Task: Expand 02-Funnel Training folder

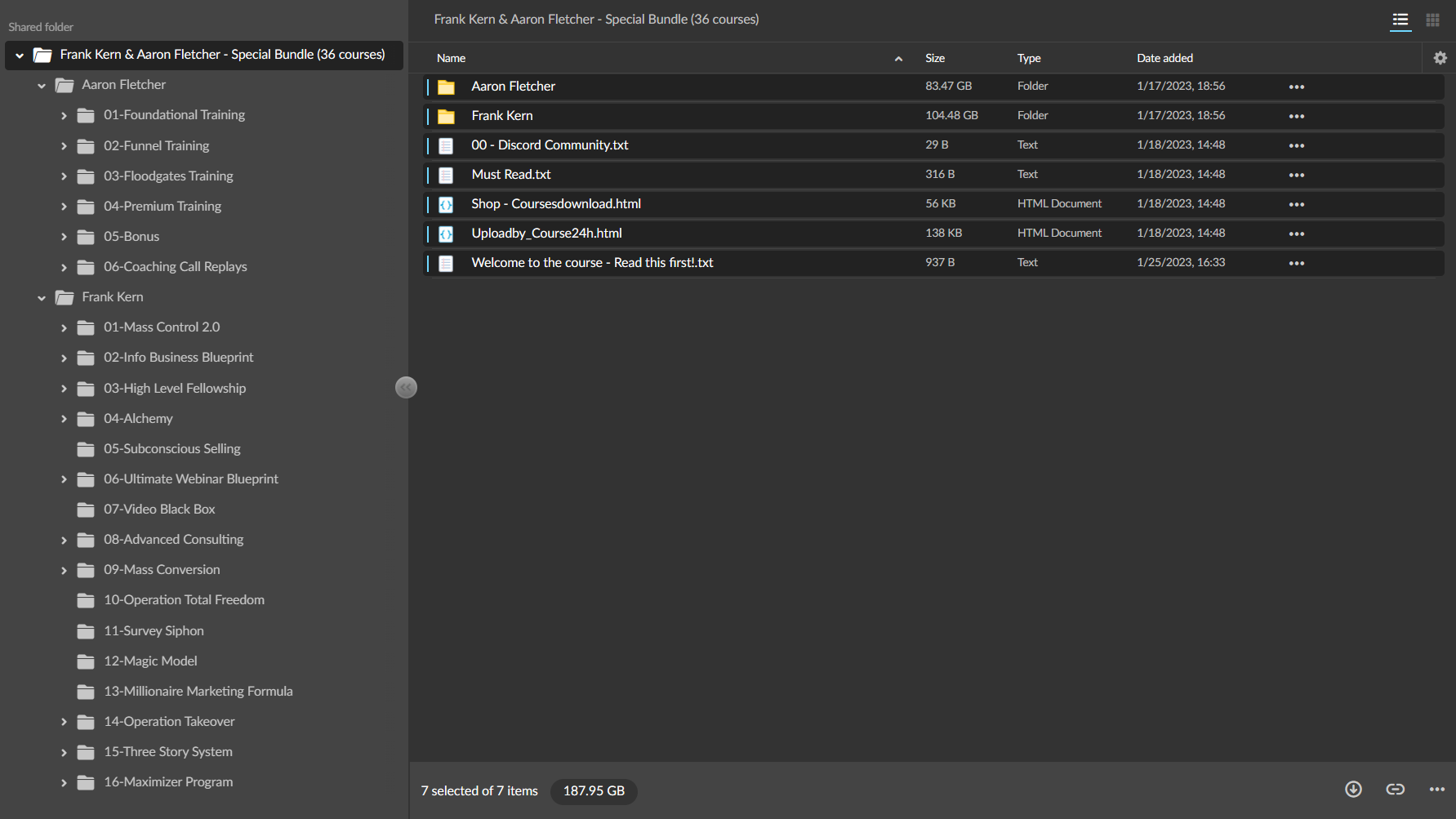Action: point(64,146)
